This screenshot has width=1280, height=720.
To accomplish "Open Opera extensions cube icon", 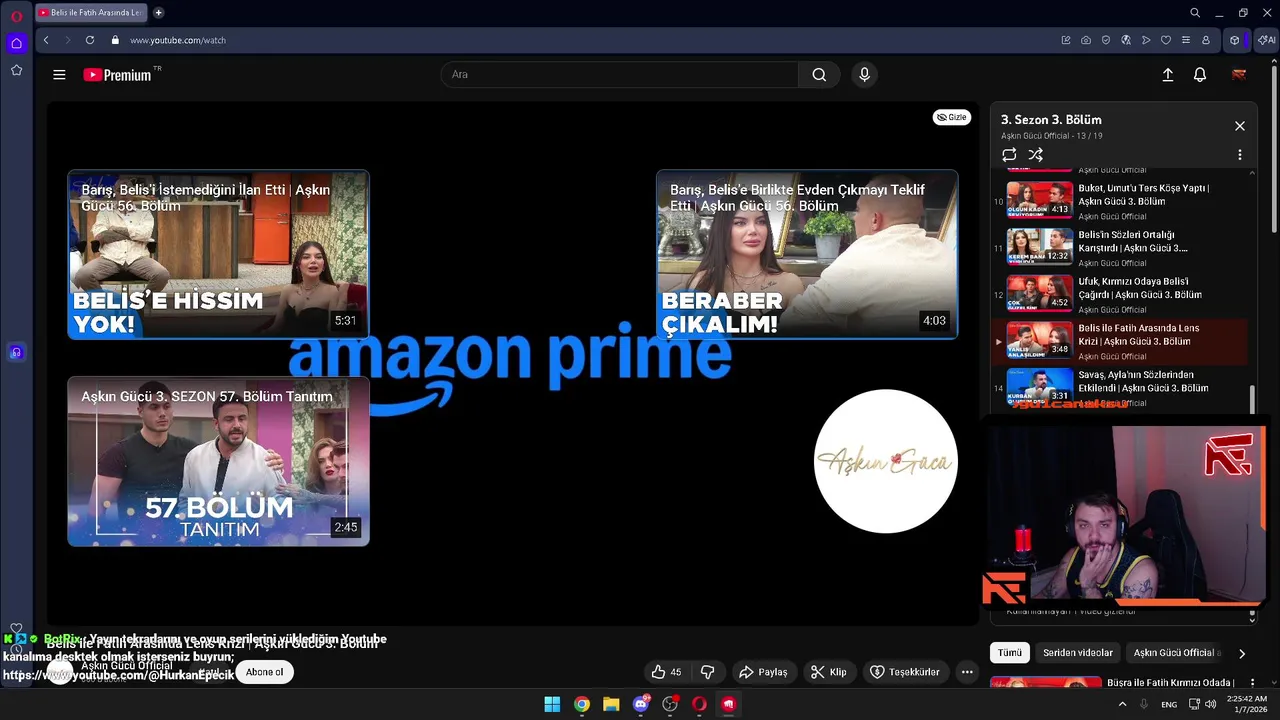I will pos(1235,40).
